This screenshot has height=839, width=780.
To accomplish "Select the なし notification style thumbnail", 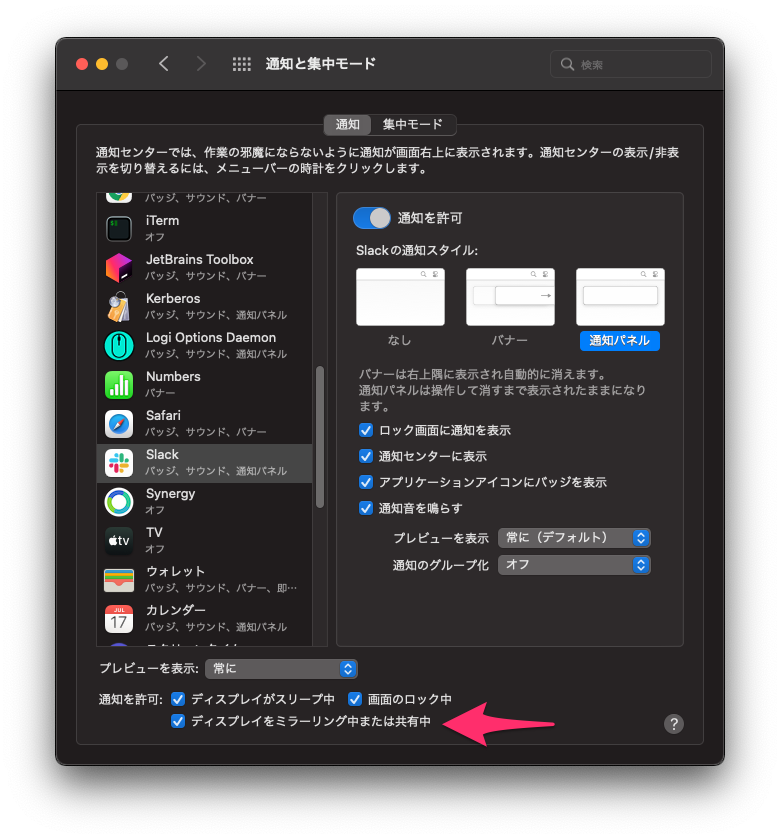I will 400,297.
